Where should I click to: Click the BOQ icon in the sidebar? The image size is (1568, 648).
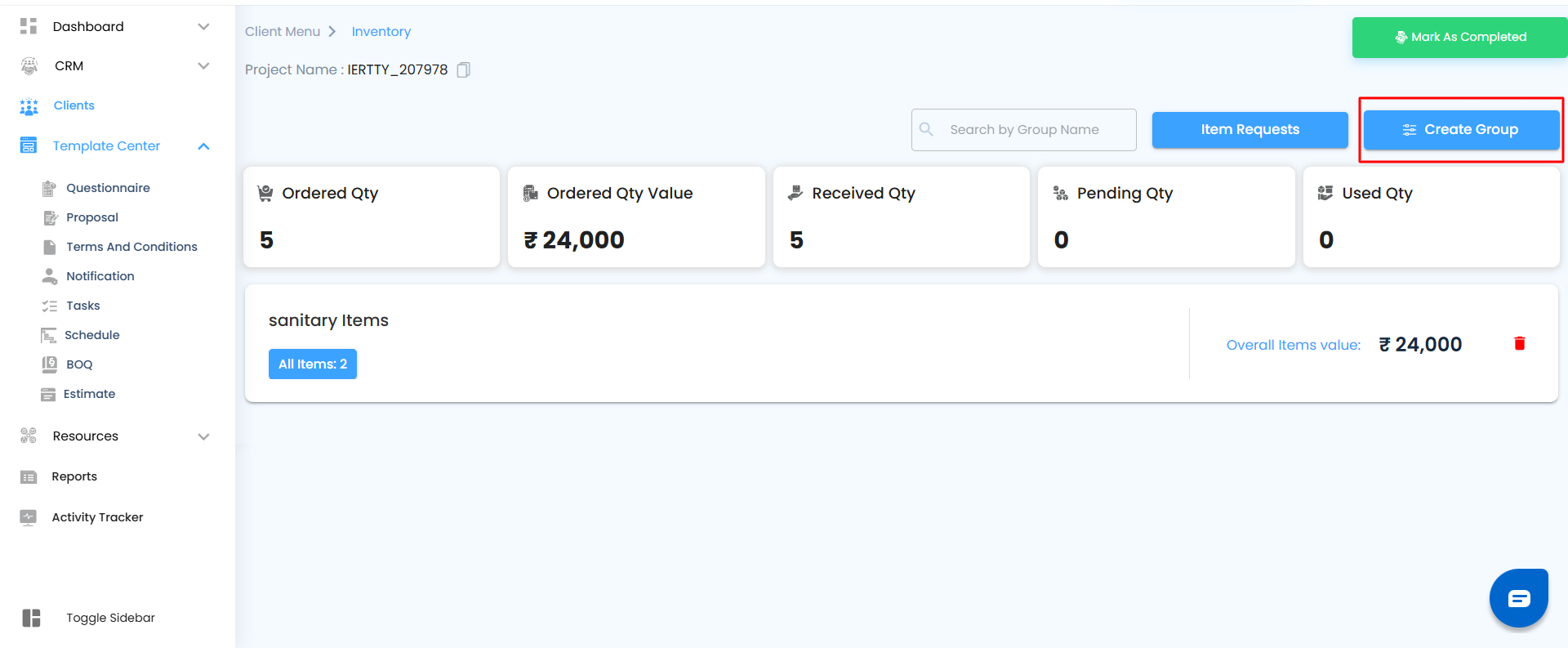click(x=49, y=364)
